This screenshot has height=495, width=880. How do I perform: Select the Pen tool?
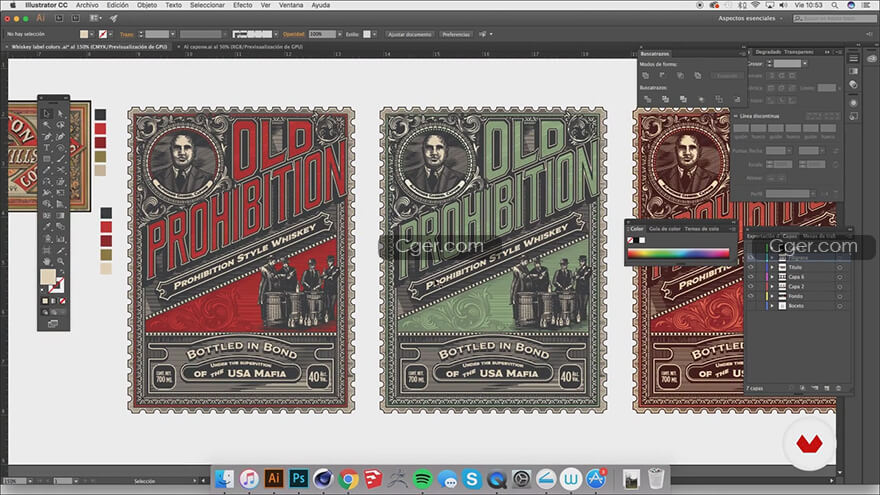(47, 136)
